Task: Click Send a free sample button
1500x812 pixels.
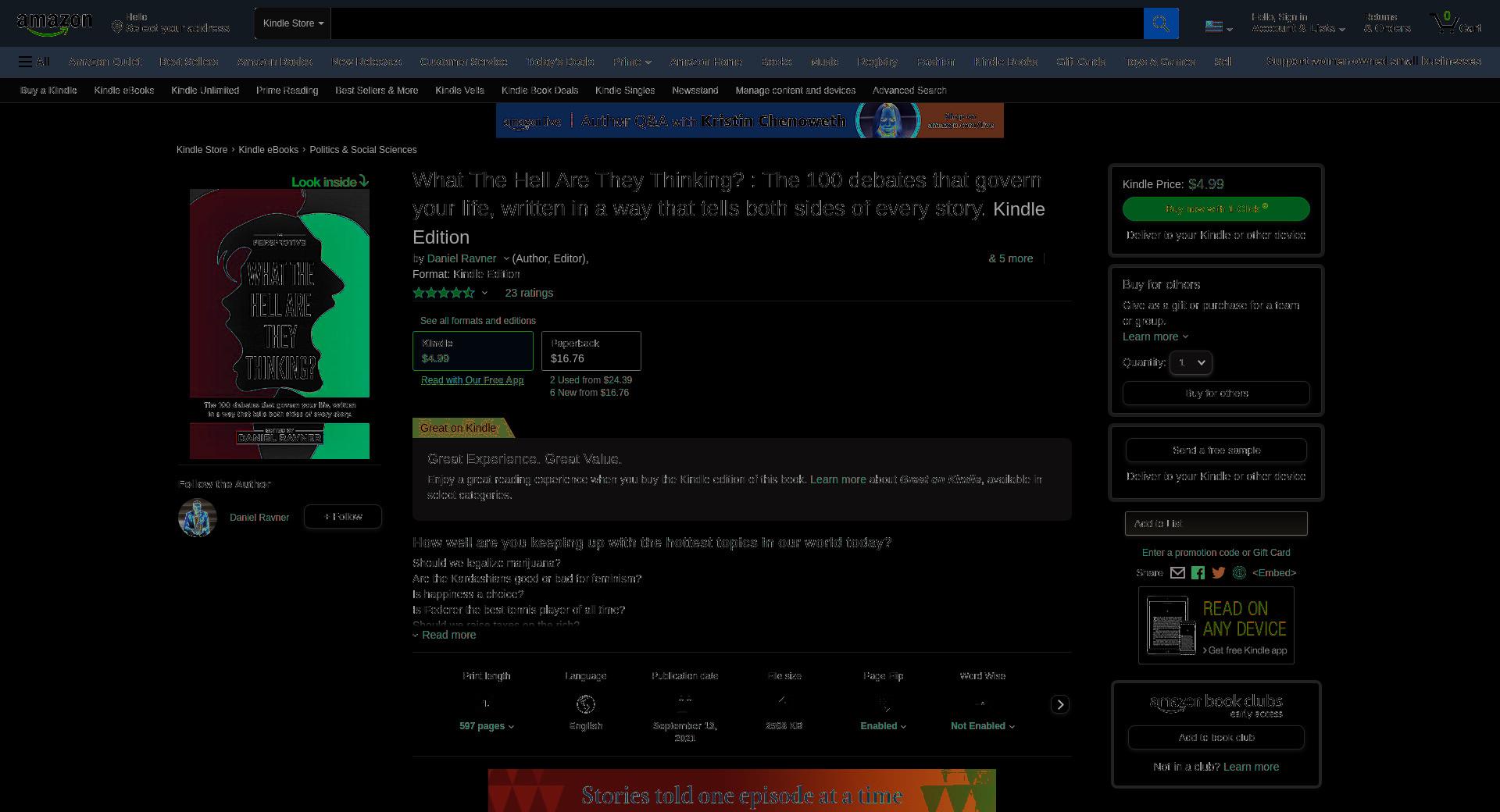Action: [1216, 451]
